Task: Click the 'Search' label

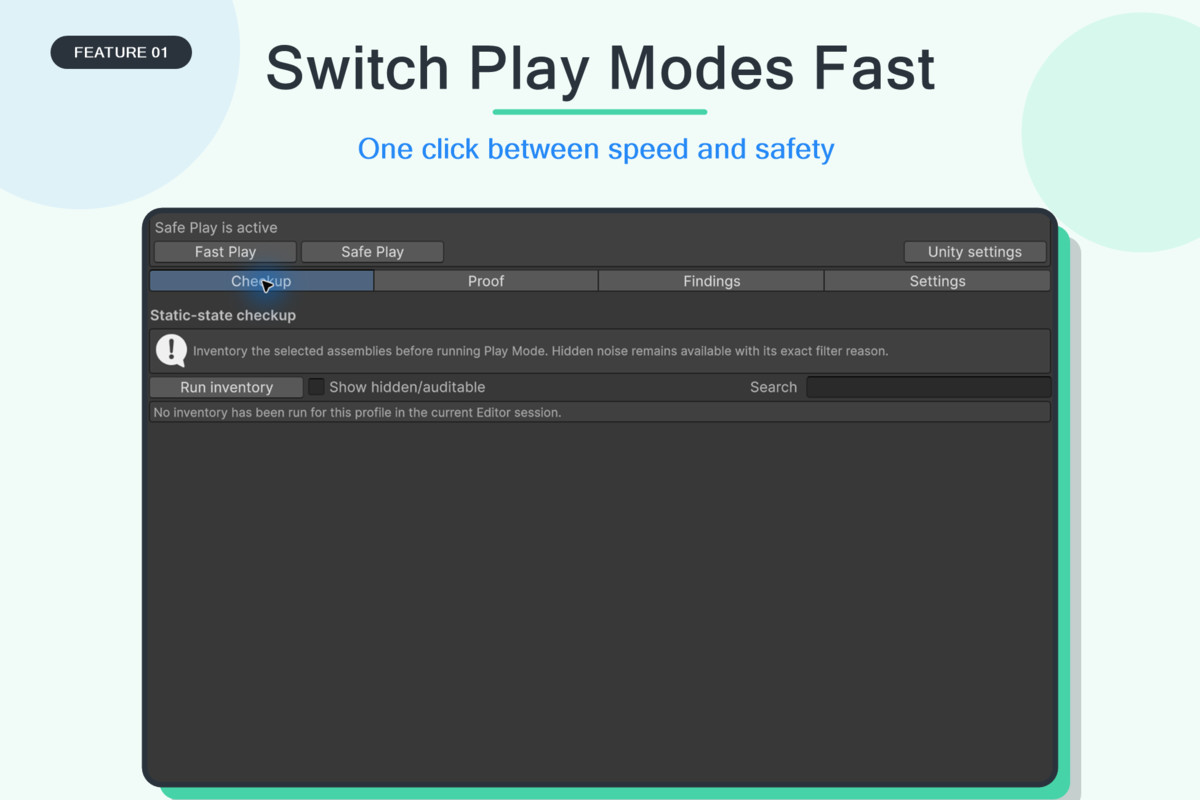Action: 773,387
